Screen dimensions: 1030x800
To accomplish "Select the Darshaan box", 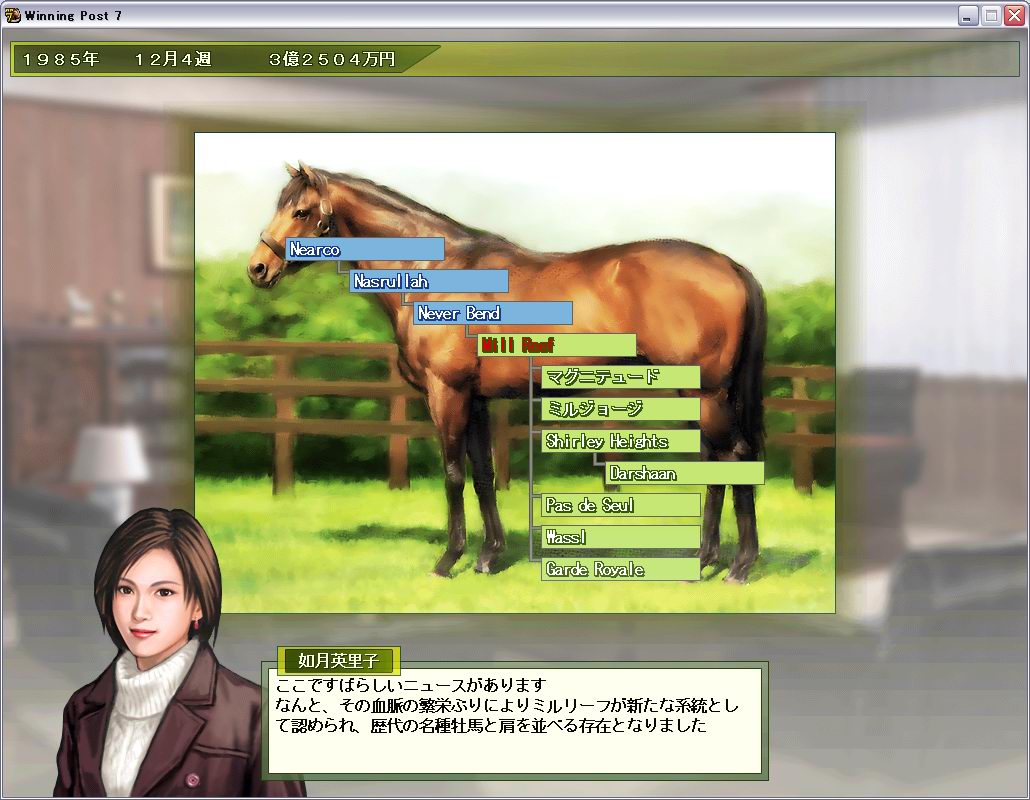I will 684,473.
